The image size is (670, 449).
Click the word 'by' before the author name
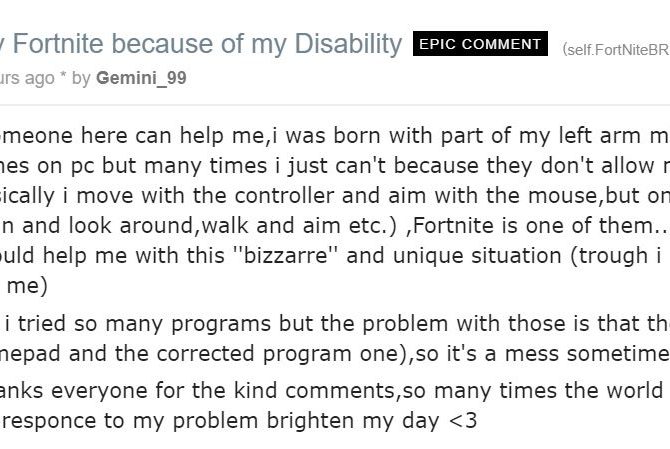click(81, 77)
